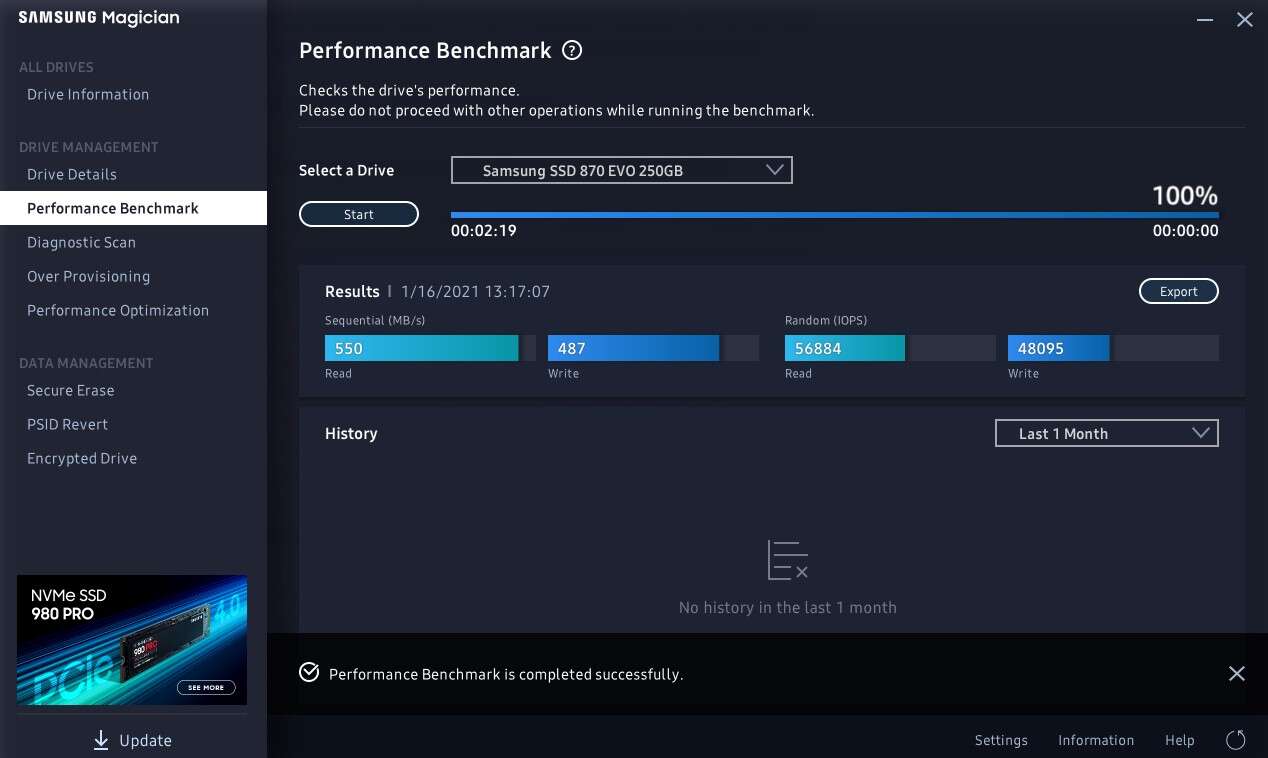Open Secure Erase option
This screenshot has height=758, width=1268.
70,390
